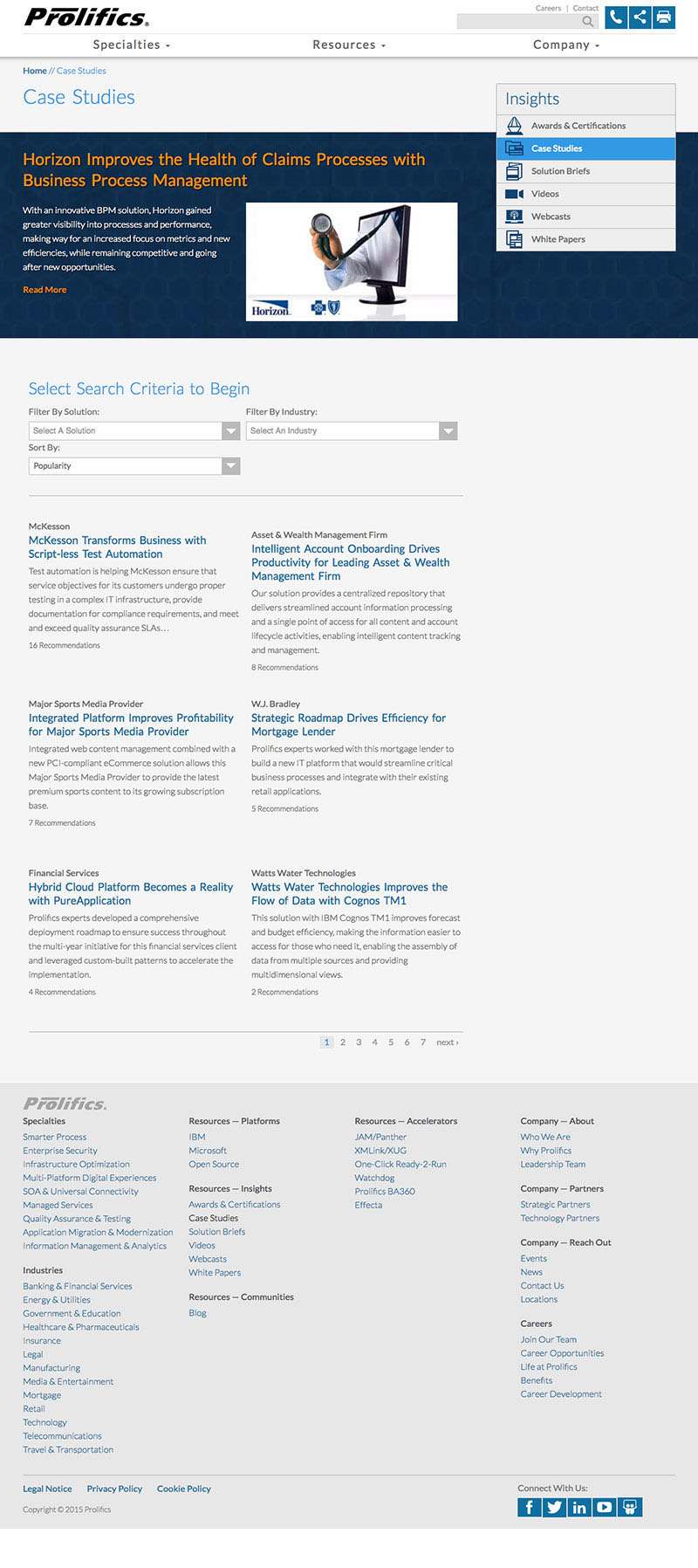Viewport: 698px width, 1568px height.
Task: Click the search magnifier icon
Action: 589,22
